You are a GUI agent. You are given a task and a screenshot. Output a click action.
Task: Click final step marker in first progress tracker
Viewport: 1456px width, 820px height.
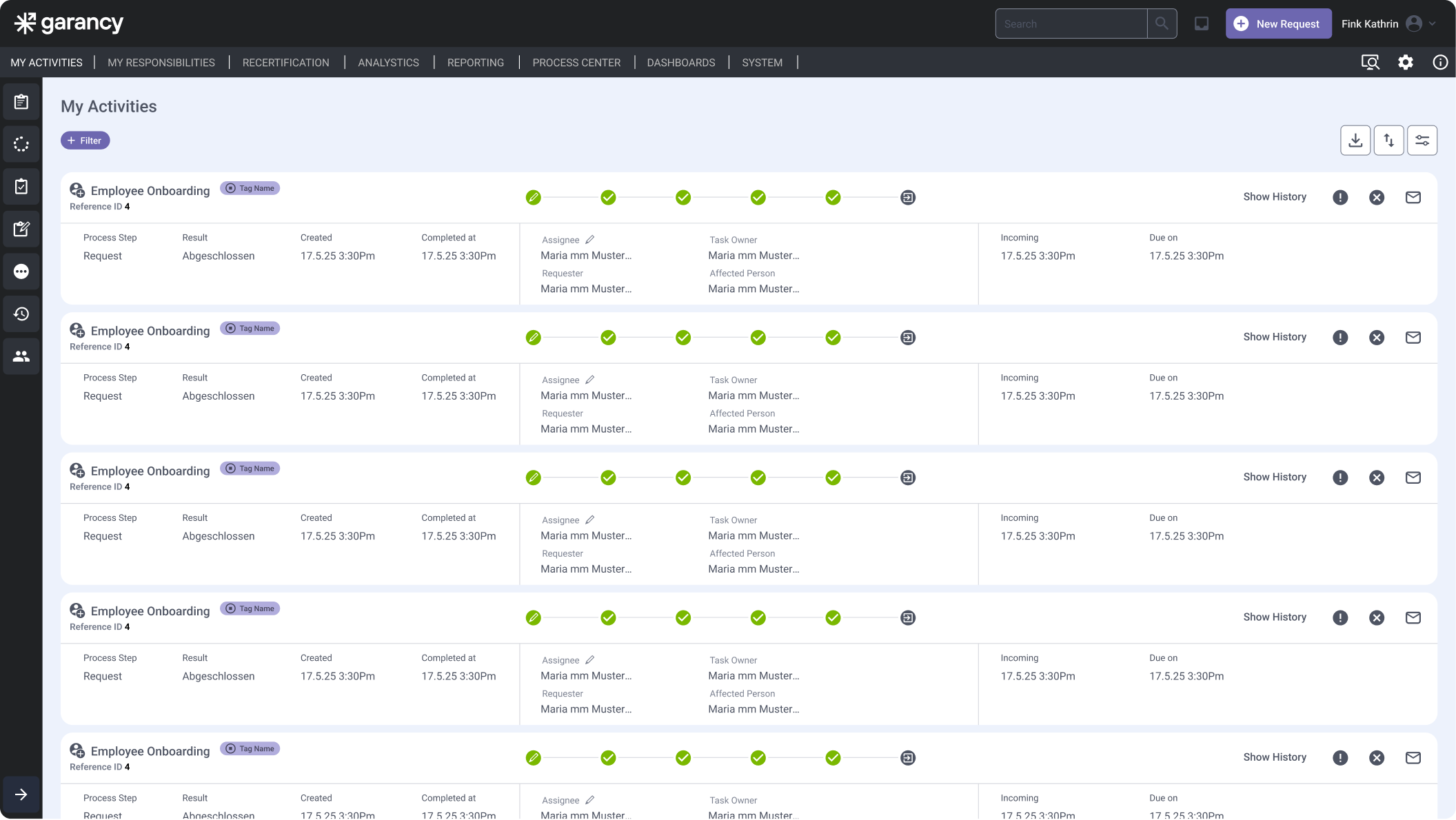pos(908,198)
